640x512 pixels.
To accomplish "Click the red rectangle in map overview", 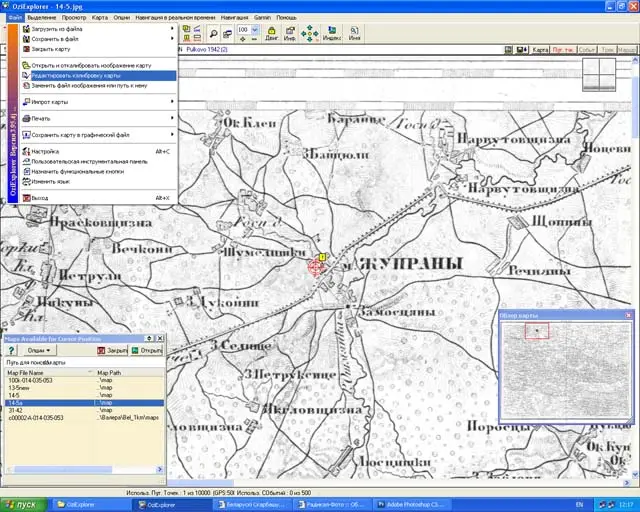I will 537,331.
